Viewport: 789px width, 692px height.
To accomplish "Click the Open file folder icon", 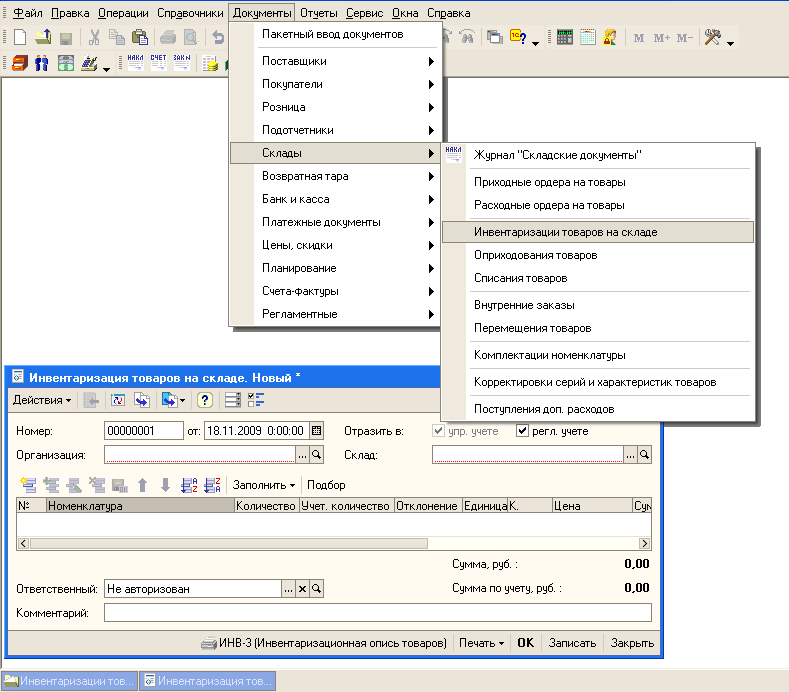I will click(x=43, y=37).
